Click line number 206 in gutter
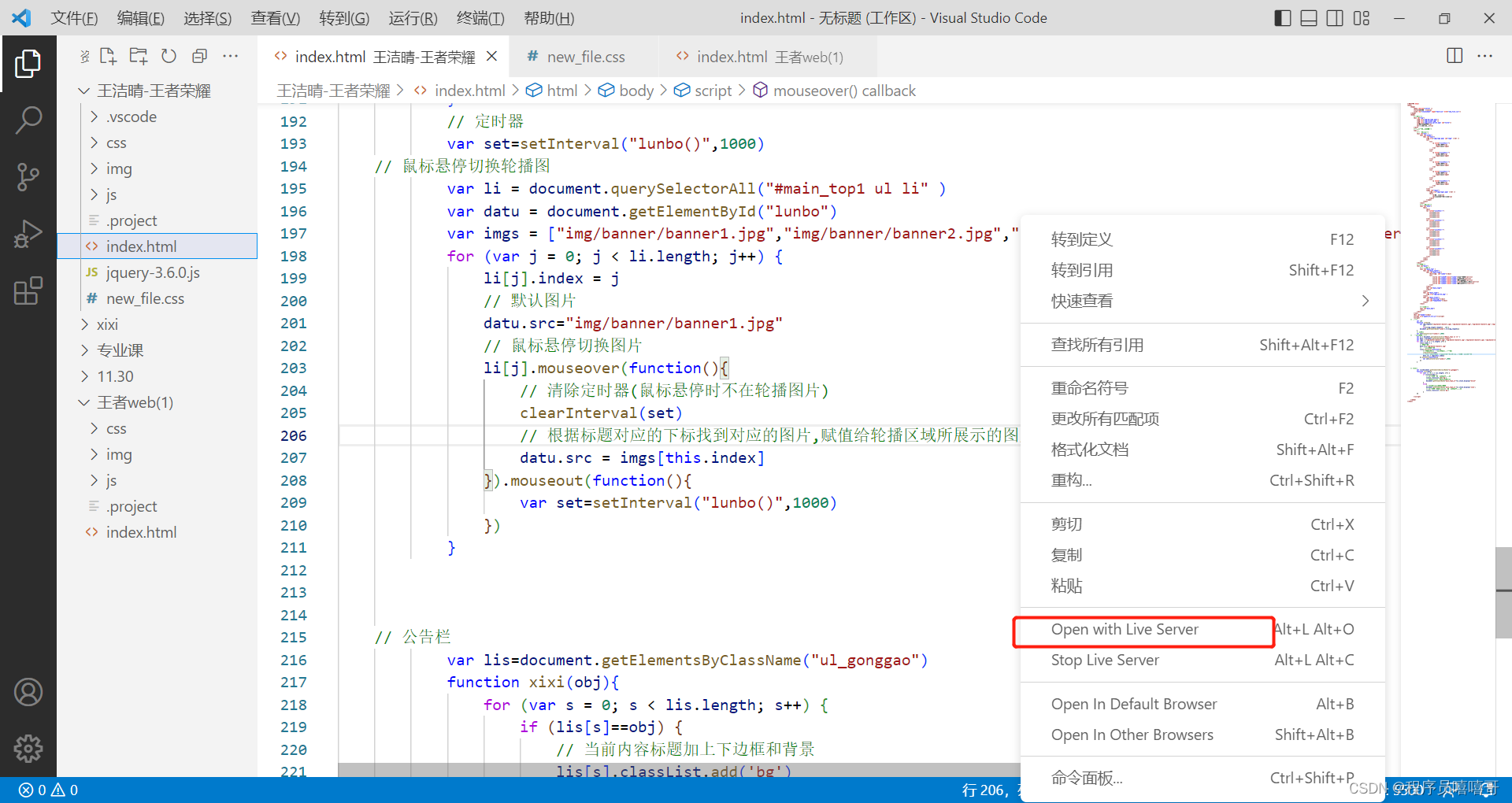 tap(293, 435)
